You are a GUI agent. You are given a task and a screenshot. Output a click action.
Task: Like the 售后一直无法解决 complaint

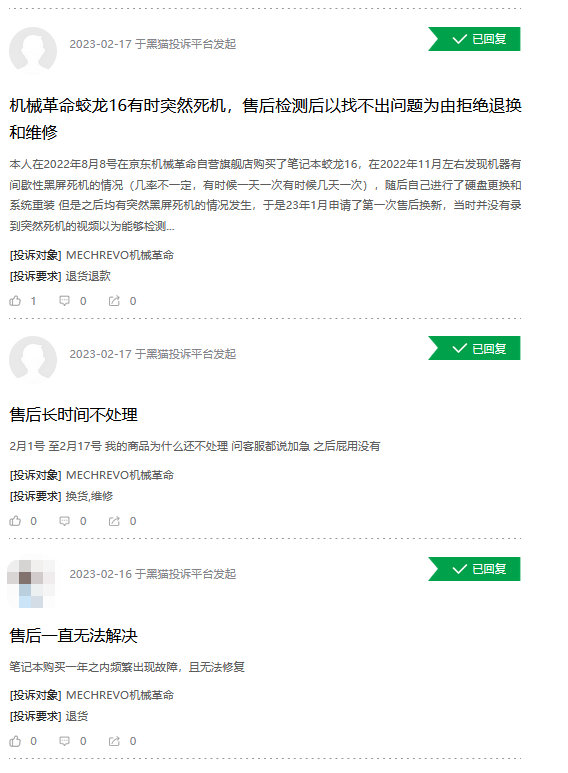(x=15, y=740)
